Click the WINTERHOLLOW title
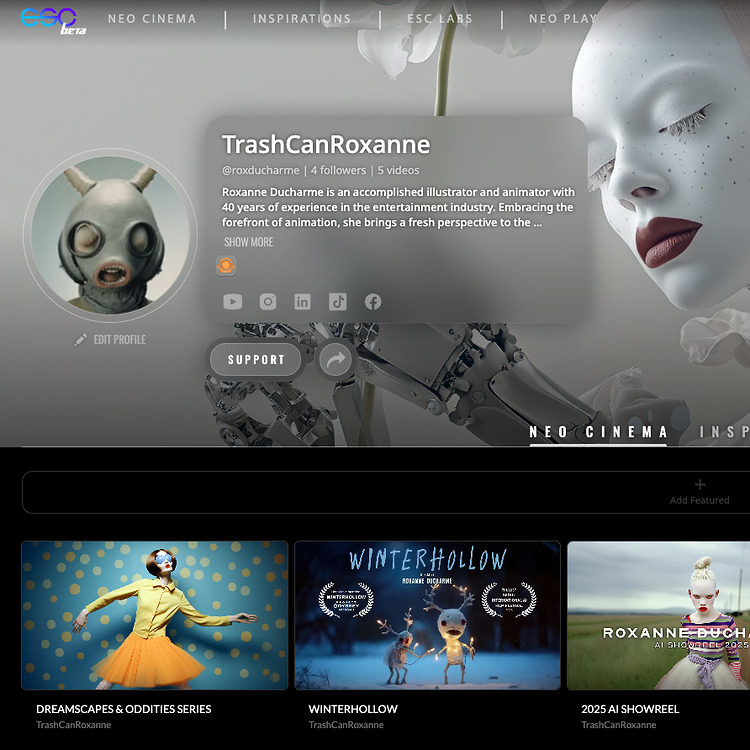 [x=353, y=709]
